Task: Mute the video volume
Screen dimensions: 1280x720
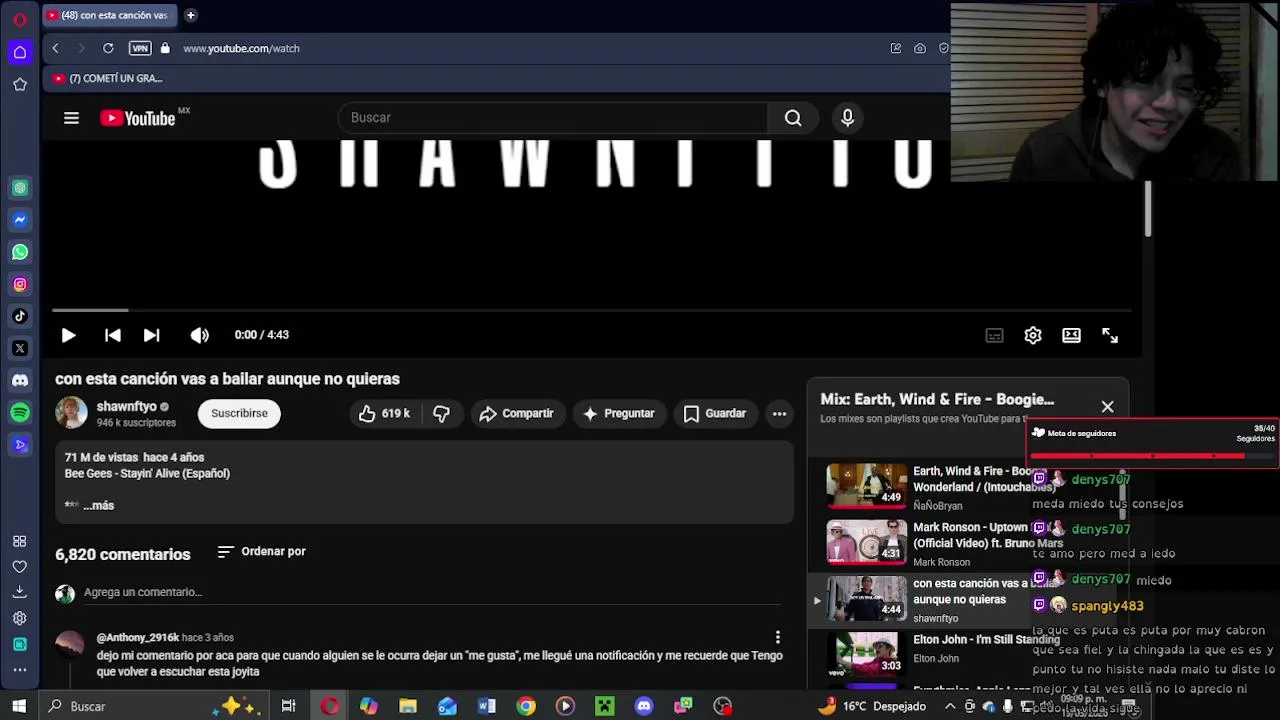Action: [x=200, y=335]
